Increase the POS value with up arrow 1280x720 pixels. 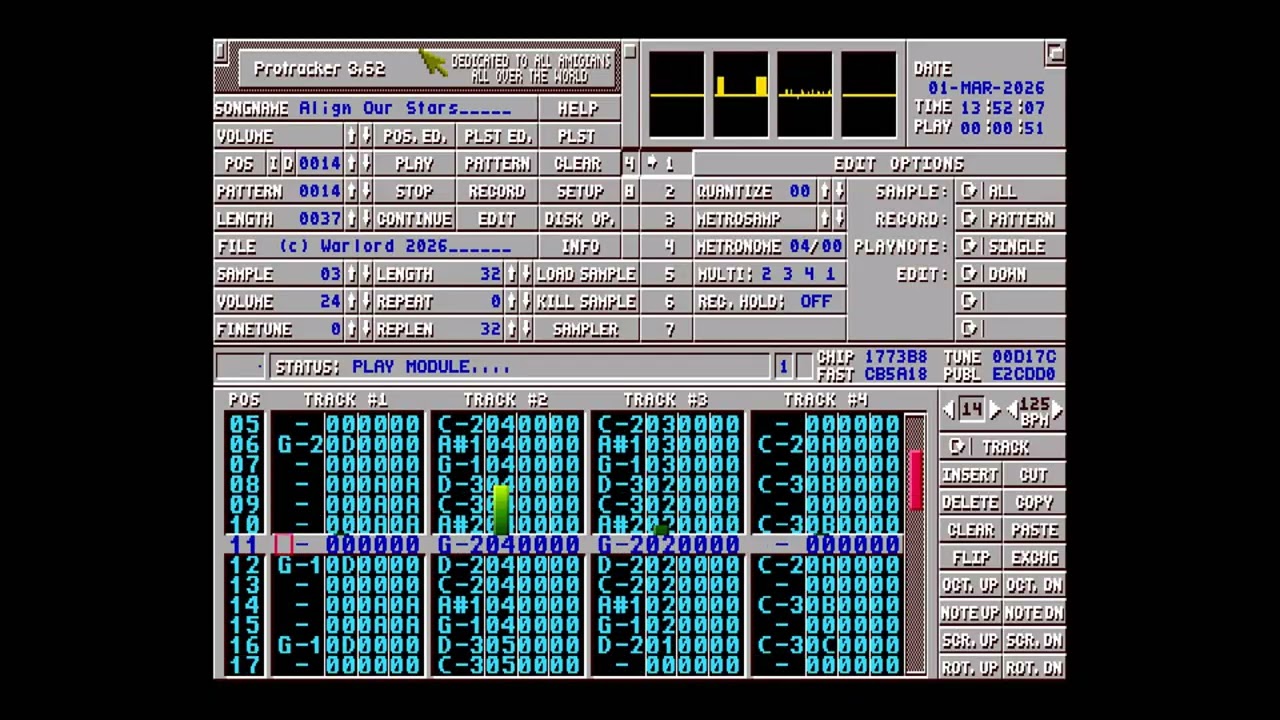(x=351, y=163)
